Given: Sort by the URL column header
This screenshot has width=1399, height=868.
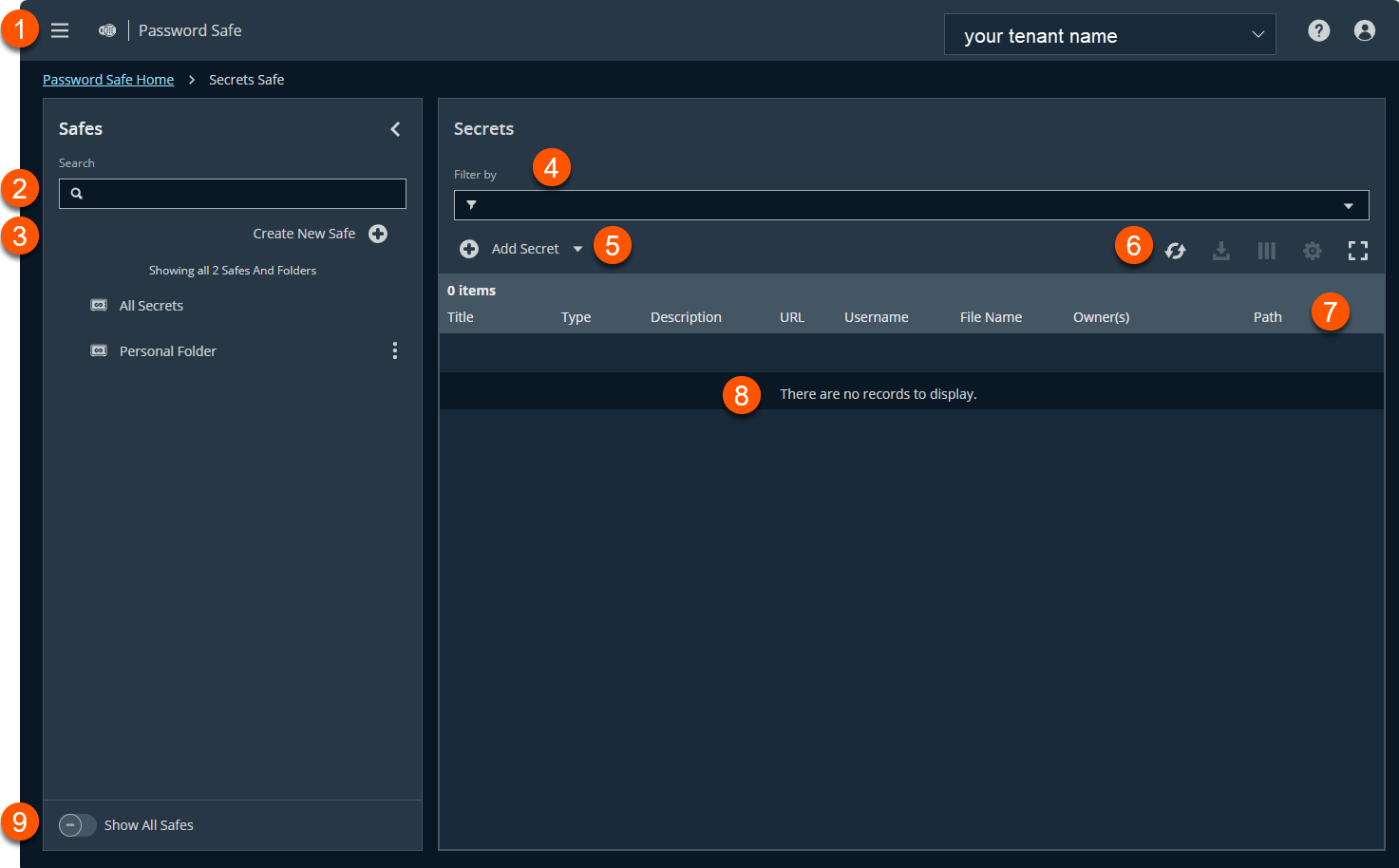Looking at the screenshot, I should click(792, 317).
